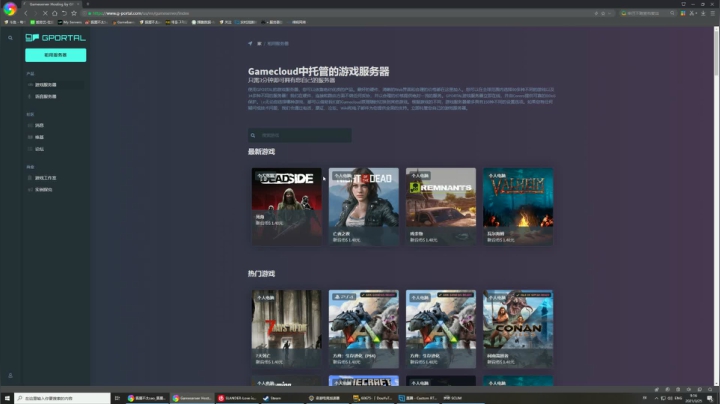Click the magnifier icon in game search
Screen dimensions: 720x404
[253, 135]
